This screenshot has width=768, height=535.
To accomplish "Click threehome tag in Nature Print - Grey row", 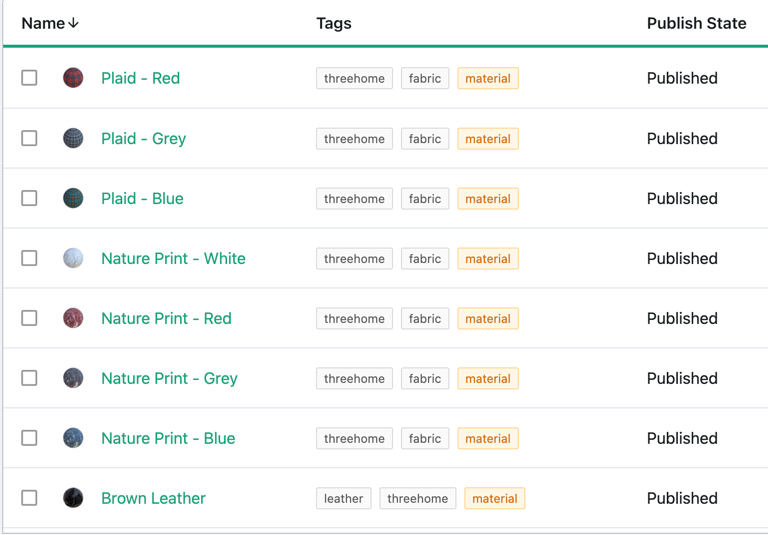I will [354, 379].
